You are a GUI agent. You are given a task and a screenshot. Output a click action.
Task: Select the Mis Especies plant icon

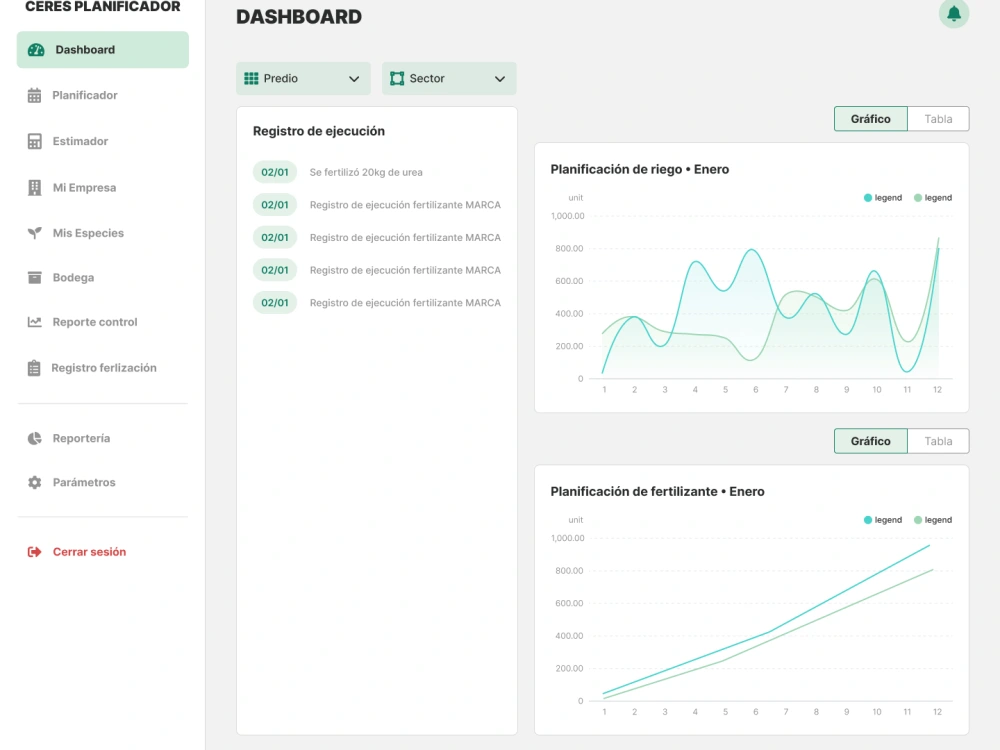33,232
